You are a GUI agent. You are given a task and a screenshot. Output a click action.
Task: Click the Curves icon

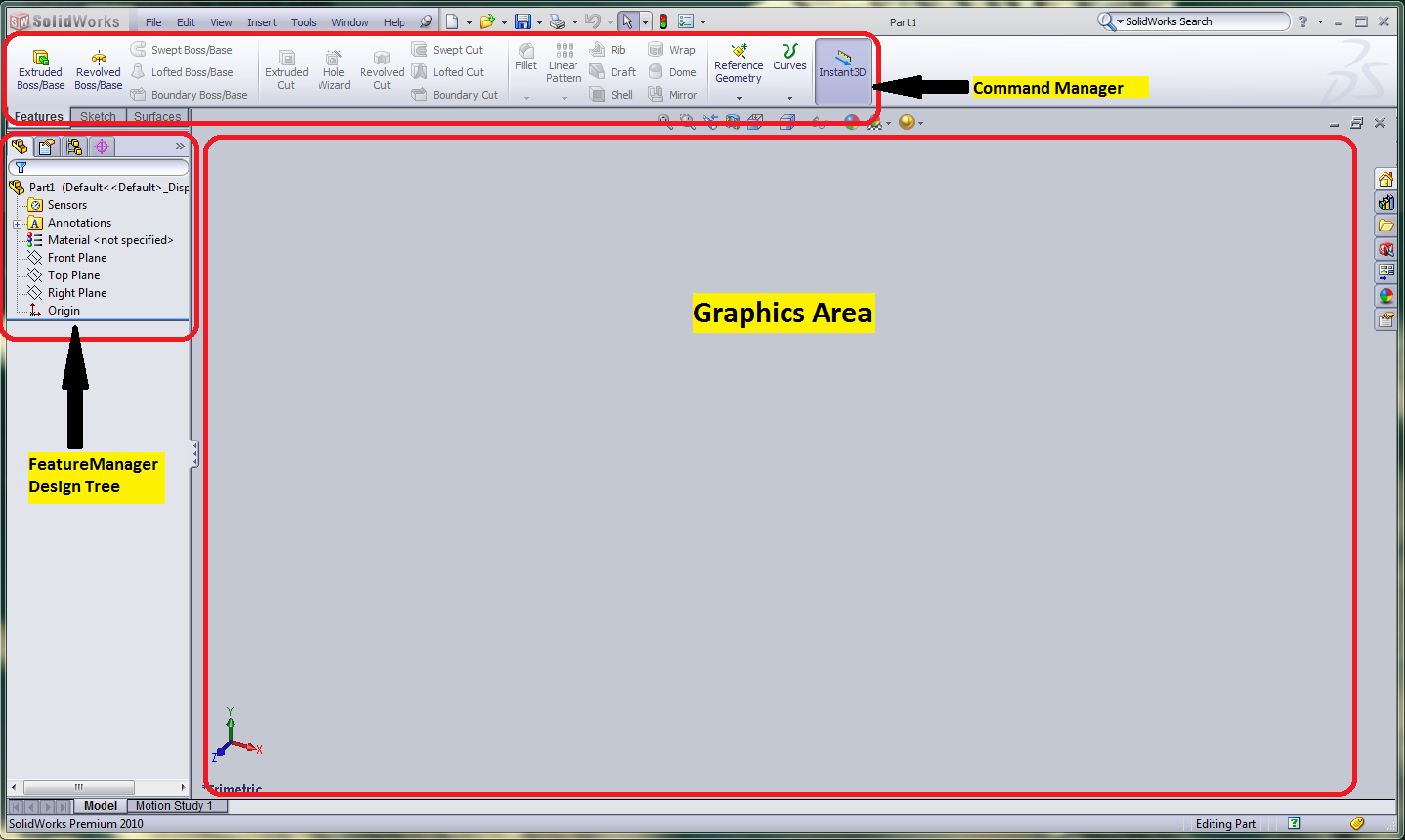tap(789, 50)
